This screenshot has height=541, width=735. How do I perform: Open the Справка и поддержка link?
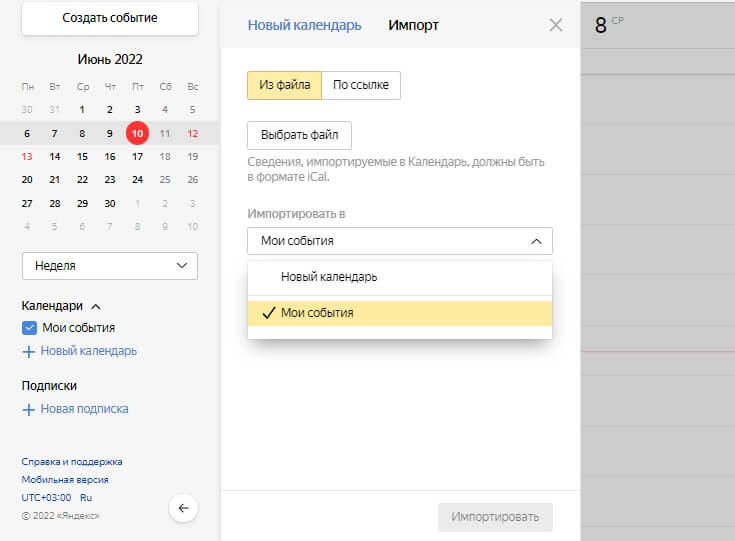pyautogui.click(x=72, y=462)
